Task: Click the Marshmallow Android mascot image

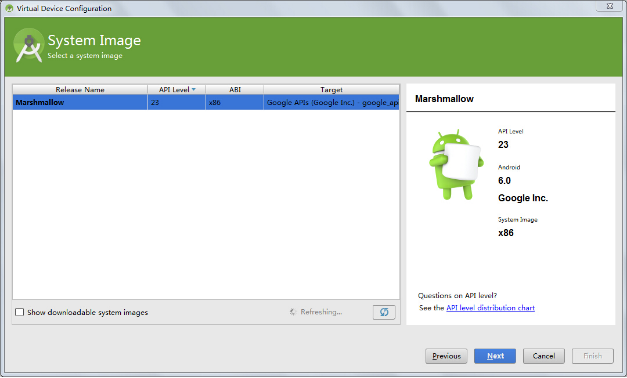Action: click(x=456, y=164)
